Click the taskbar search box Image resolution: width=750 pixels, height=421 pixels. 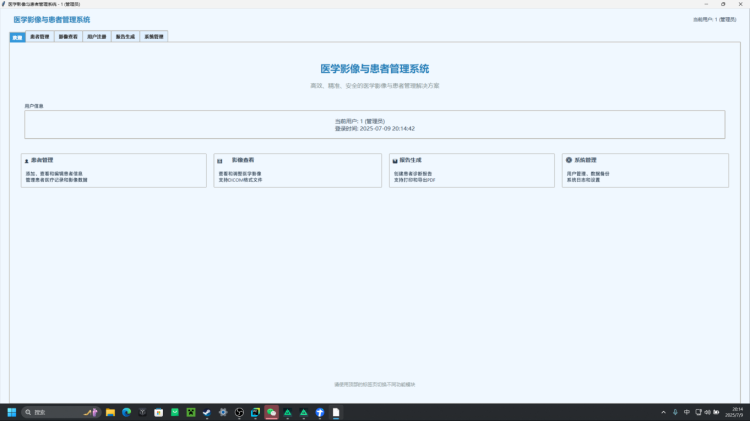point(58,412)
